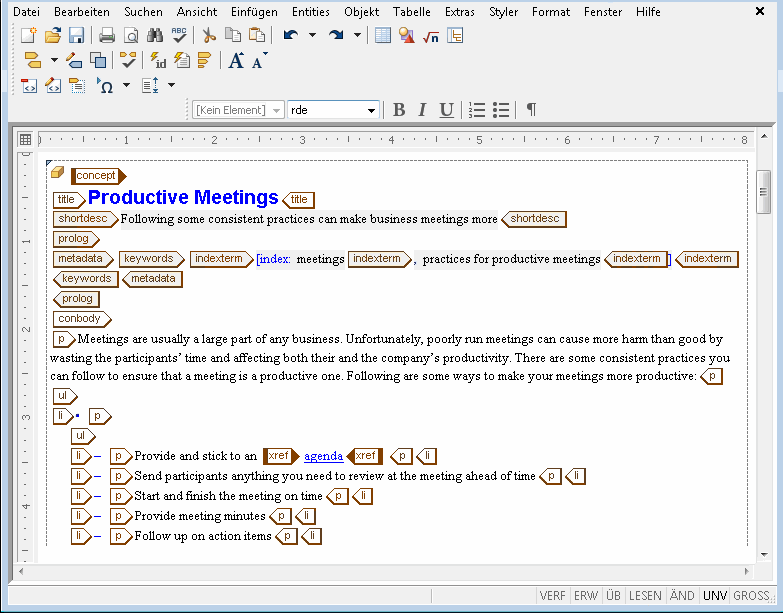This screenshot has height=613, width=783.
Task: Click the ÄND indicator in the status bar
Action: click(682, 596)
